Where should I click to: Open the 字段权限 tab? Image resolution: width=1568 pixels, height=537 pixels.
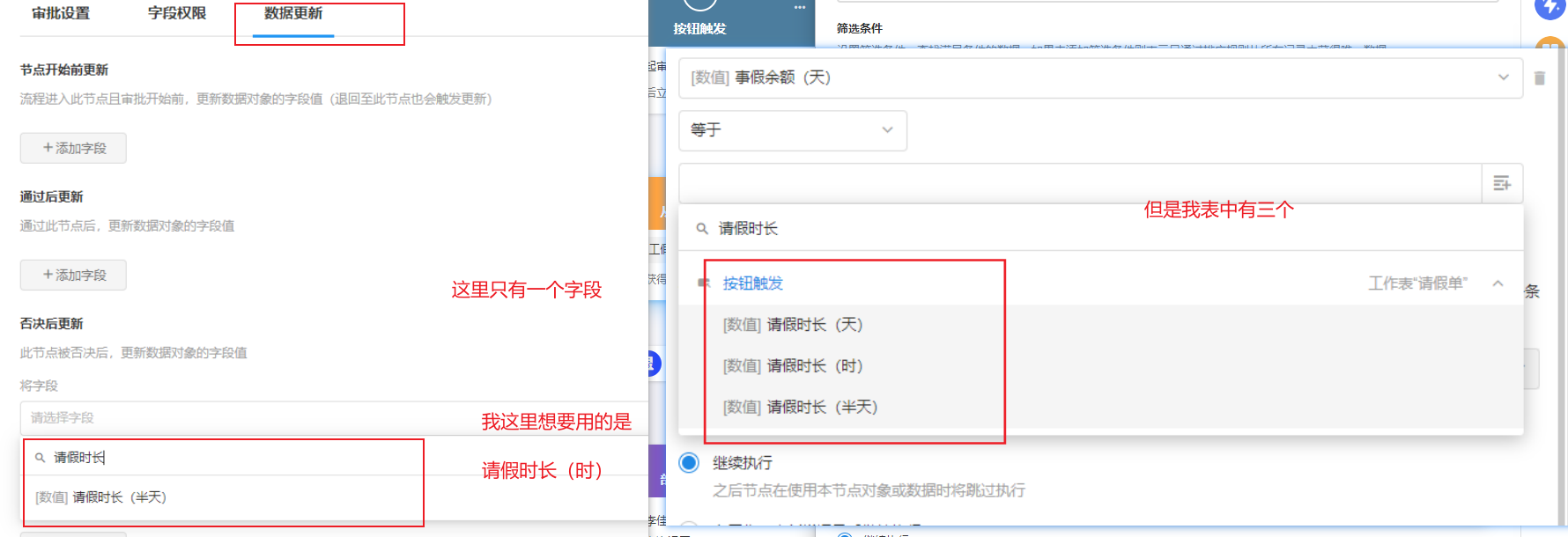coord(177,13)
